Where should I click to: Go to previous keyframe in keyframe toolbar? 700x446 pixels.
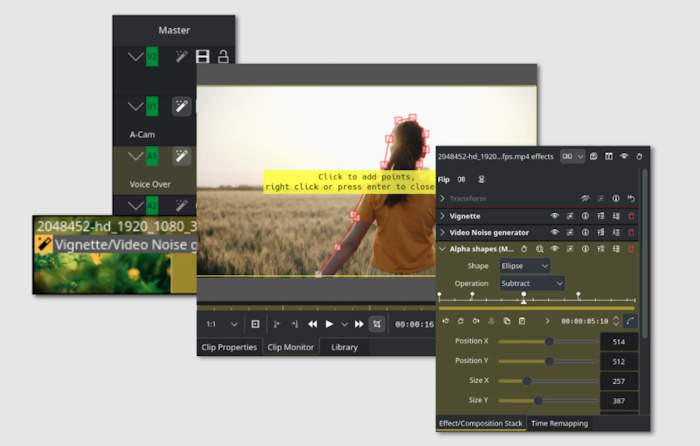(x=445, y=321)
